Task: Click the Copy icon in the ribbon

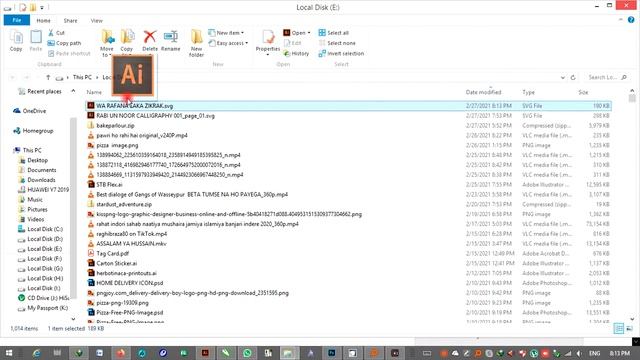Action: (x=16, y=40)
